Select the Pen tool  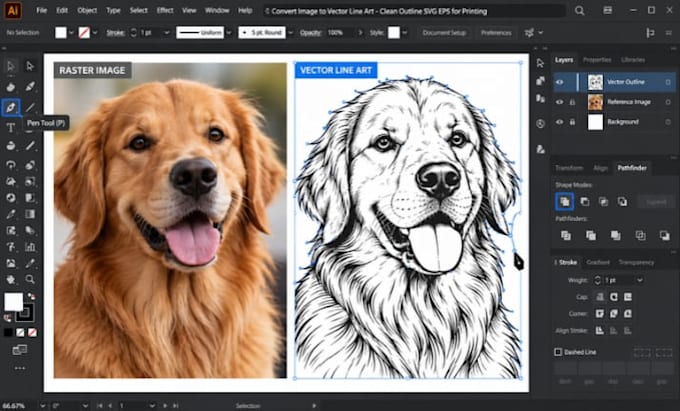point(11,107)
